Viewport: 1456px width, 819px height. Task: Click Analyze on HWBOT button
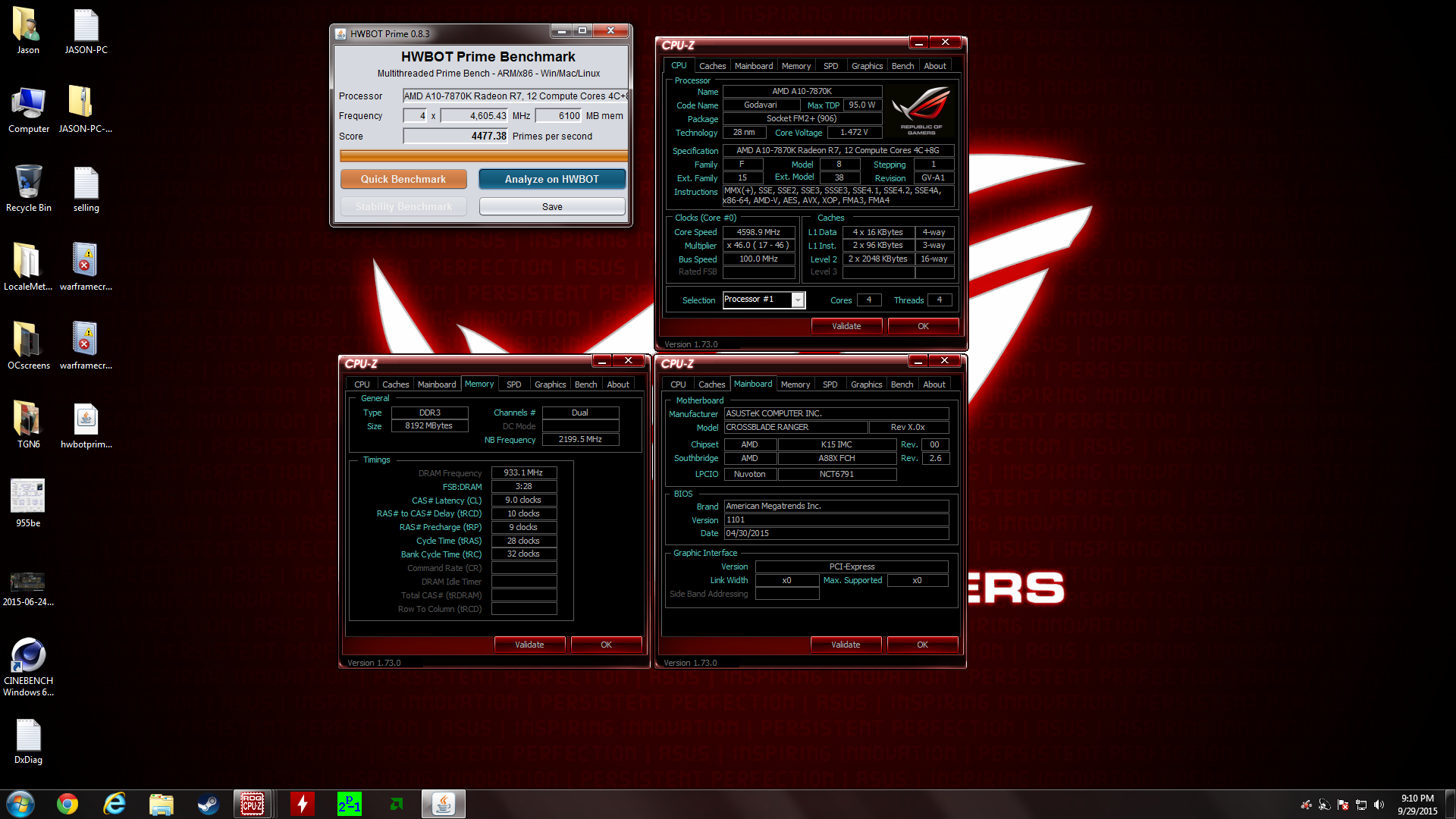(552, 179)
